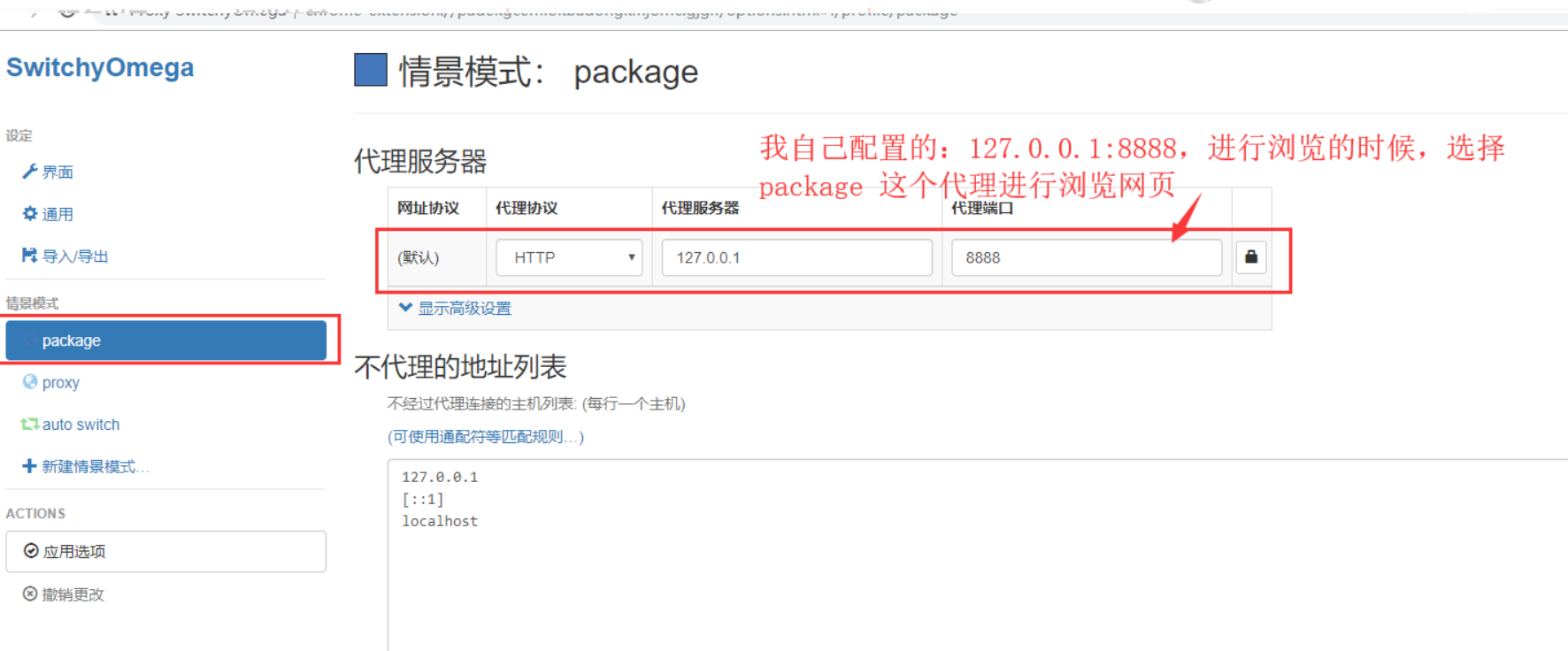Click the 应用选项 apply button
Viewport: 1568px width, 651px height.
[166, 551]
